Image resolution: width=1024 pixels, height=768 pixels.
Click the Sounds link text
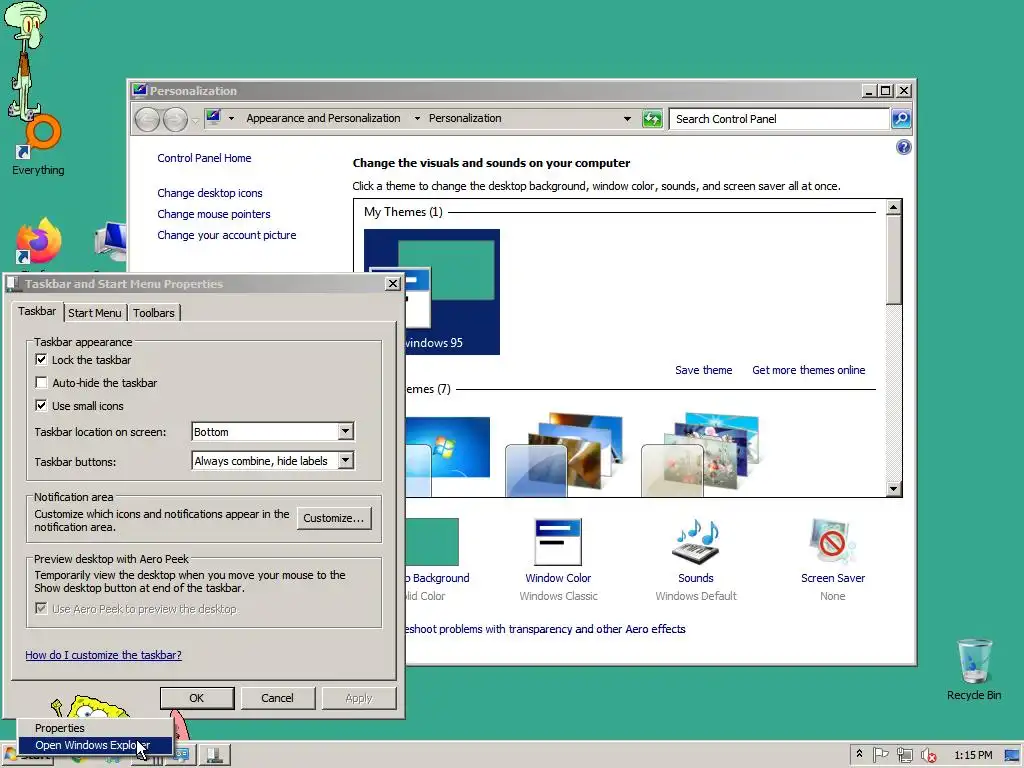tap(696, 578)
